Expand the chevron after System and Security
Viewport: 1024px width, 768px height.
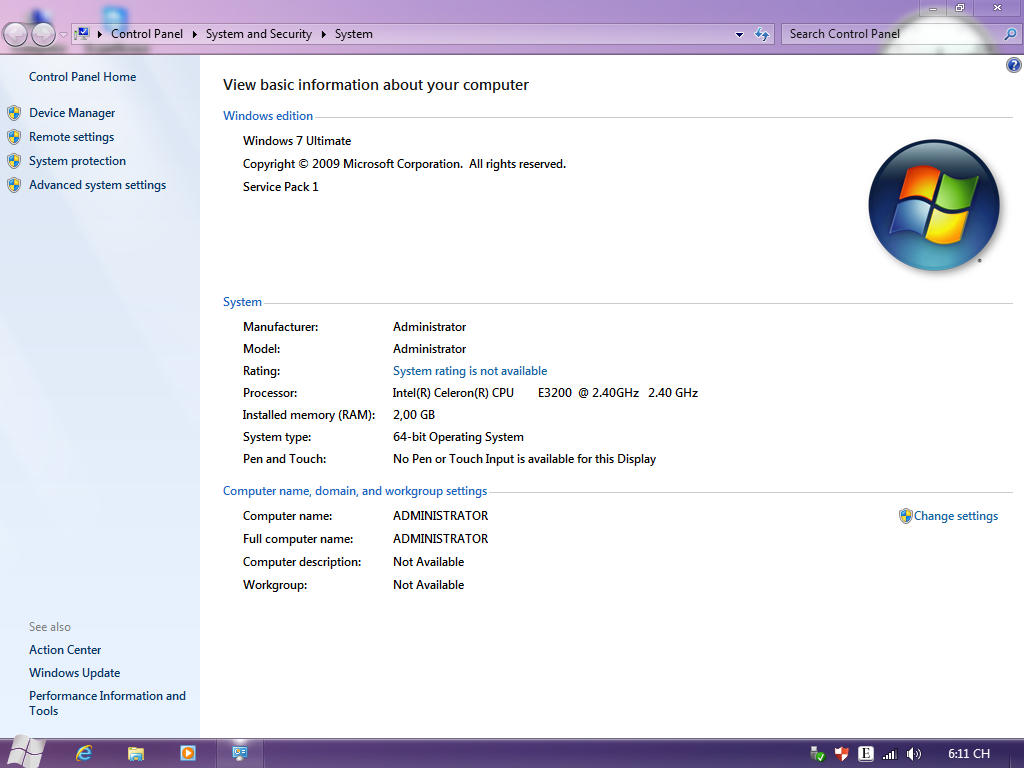pos(323,34)
